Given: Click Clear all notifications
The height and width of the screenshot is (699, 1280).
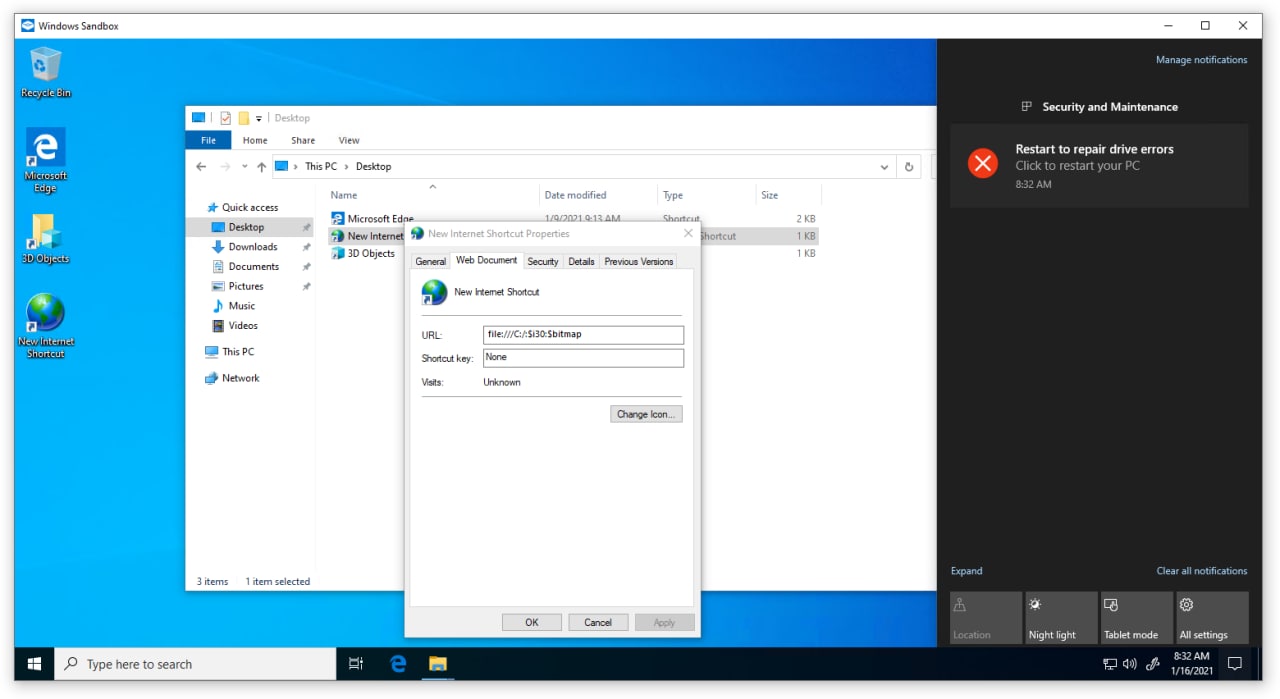Looking at the screenshot, I should click(1202, 571).
